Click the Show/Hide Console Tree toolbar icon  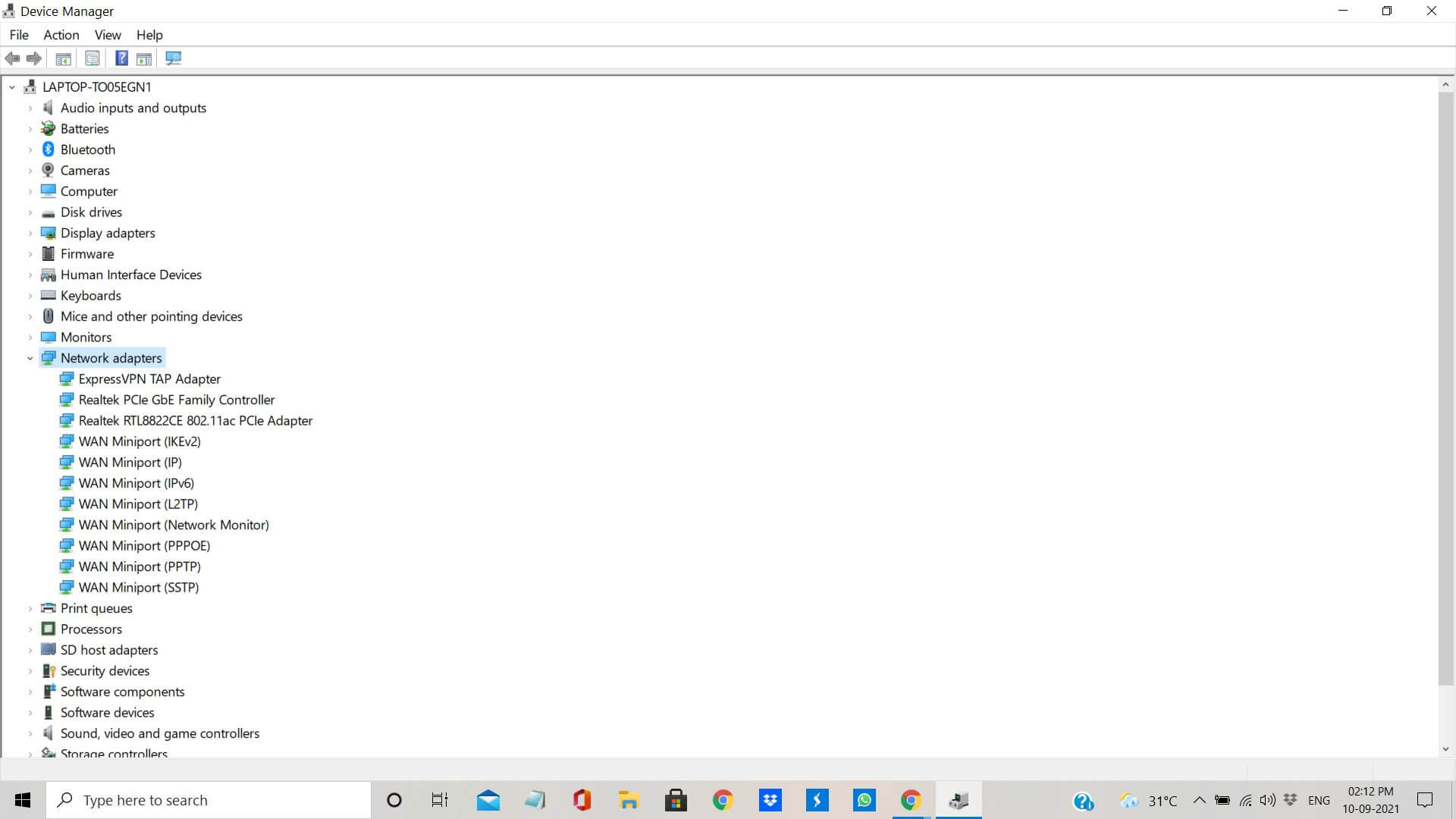pyautogui.click(x=64, y=58)
